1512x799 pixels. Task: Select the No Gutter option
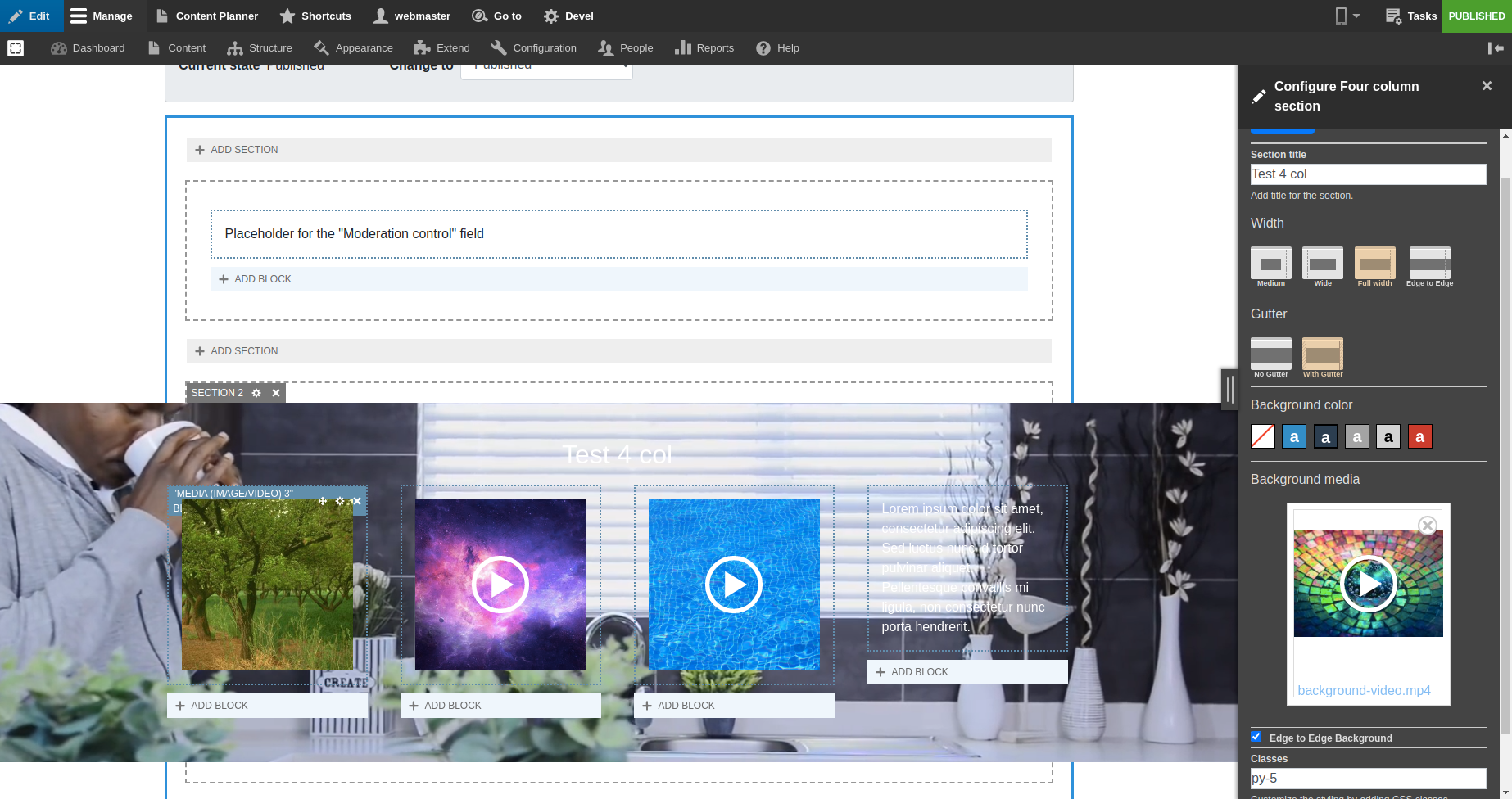1270,354
